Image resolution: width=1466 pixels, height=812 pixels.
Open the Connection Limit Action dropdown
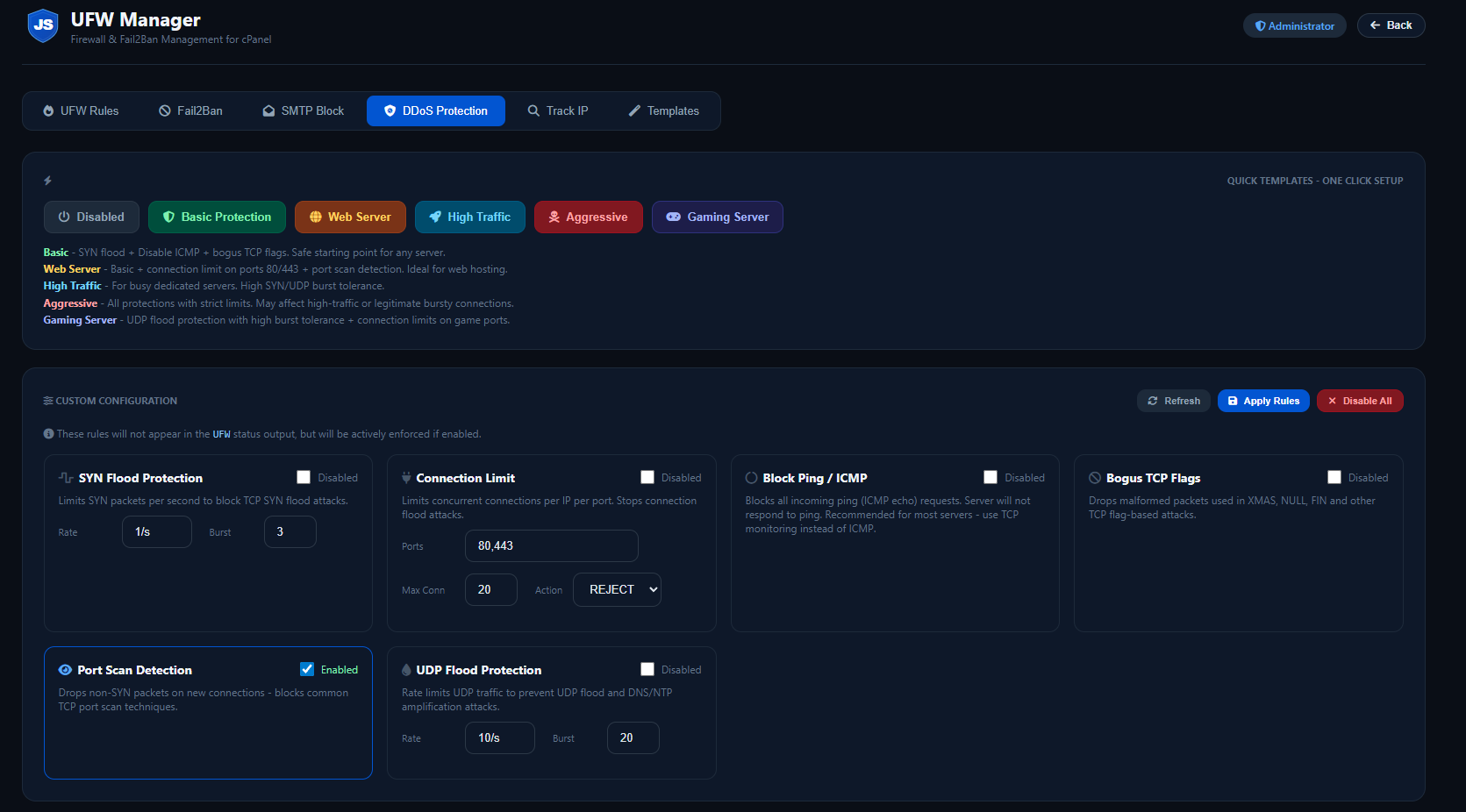(617, 589)
